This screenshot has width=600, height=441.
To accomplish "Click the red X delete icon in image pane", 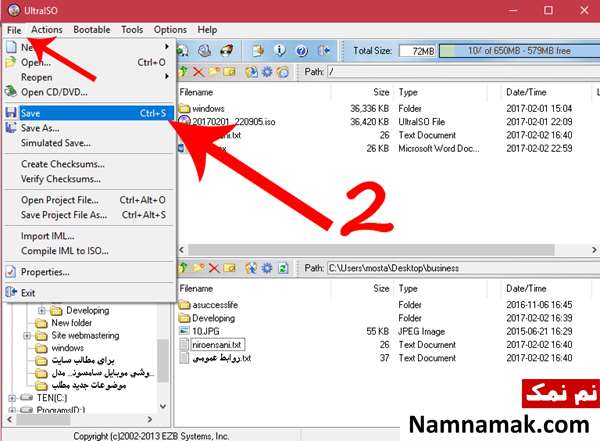I will [x=198, y=72].
